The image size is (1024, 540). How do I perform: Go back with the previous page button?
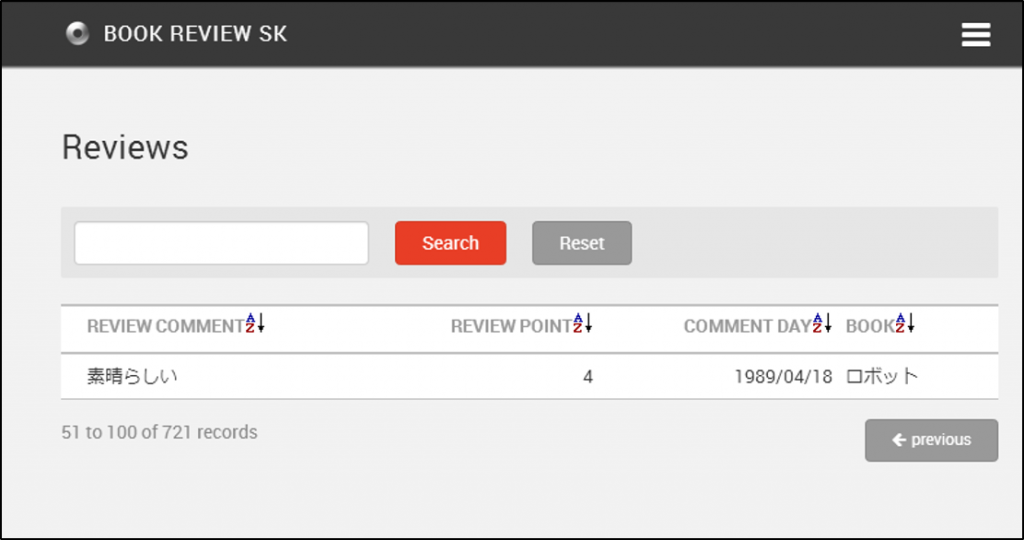[x=931, y=440]
